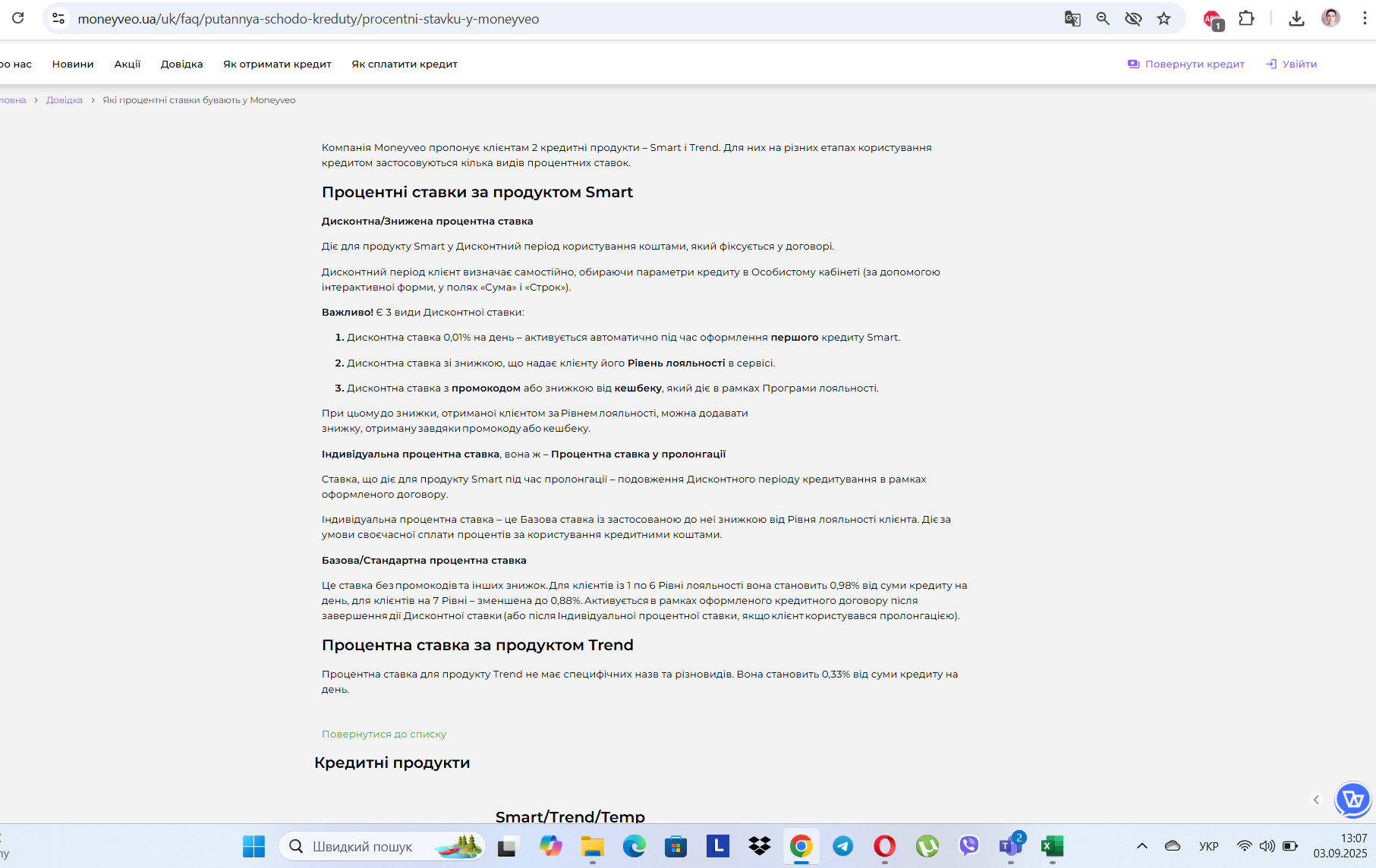This screenshot has width=1376, height=868.
Task: Click heading Процентна ставка за продуктом Trend
Action: click(477, 645)
